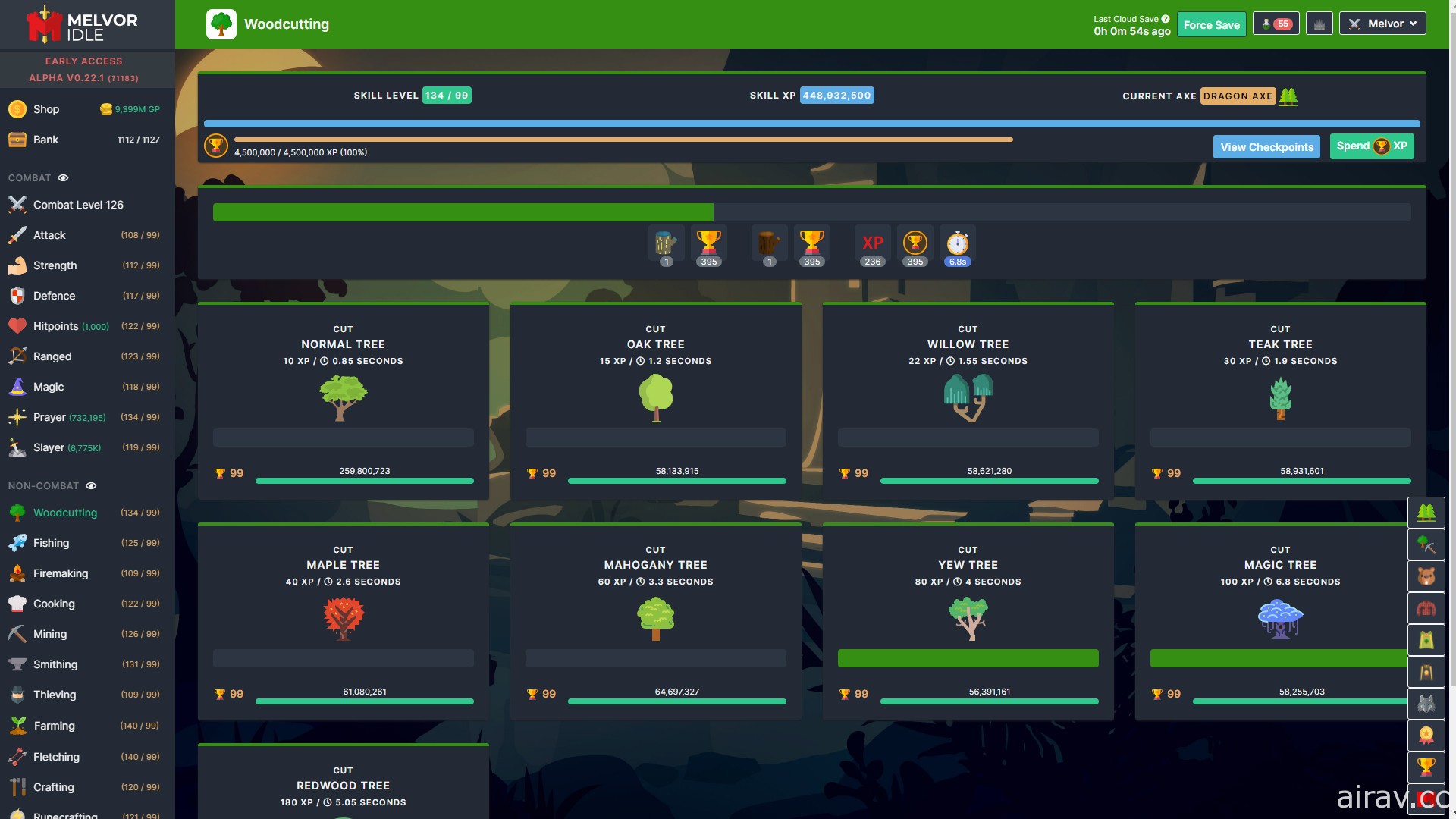The height and width of the screenshot is (819, 1456).
Task: Toggle Combat skills visibility eye icon
Action: point(64,178)
